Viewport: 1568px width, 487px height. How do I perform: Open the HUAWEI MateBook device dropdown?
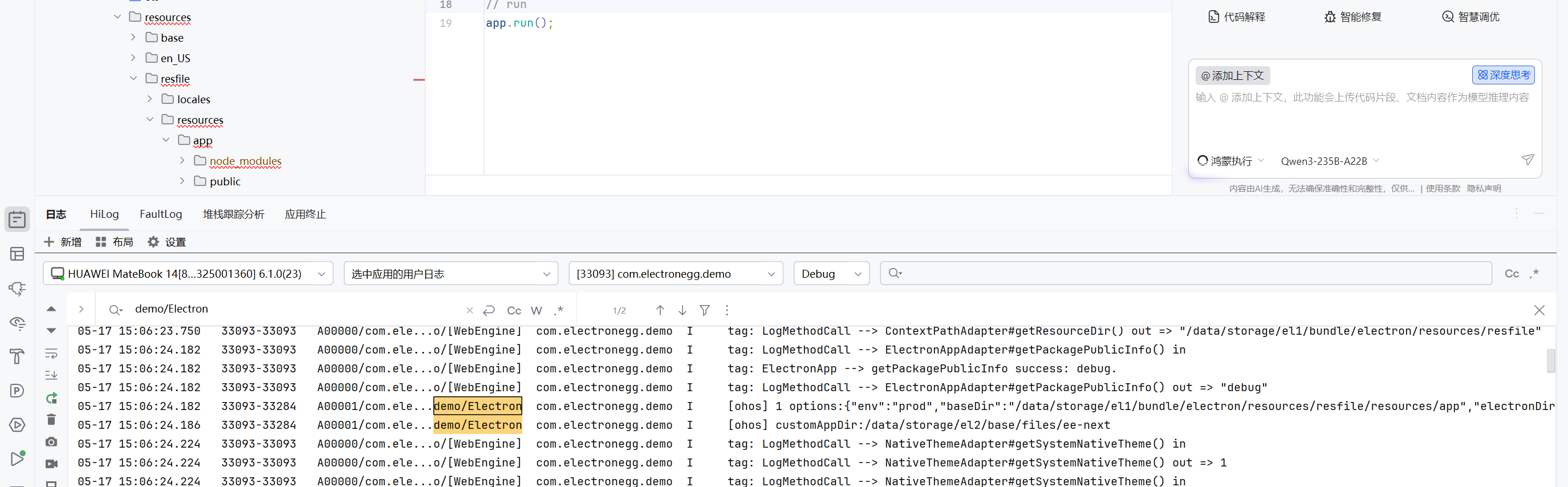coord(188,273)
